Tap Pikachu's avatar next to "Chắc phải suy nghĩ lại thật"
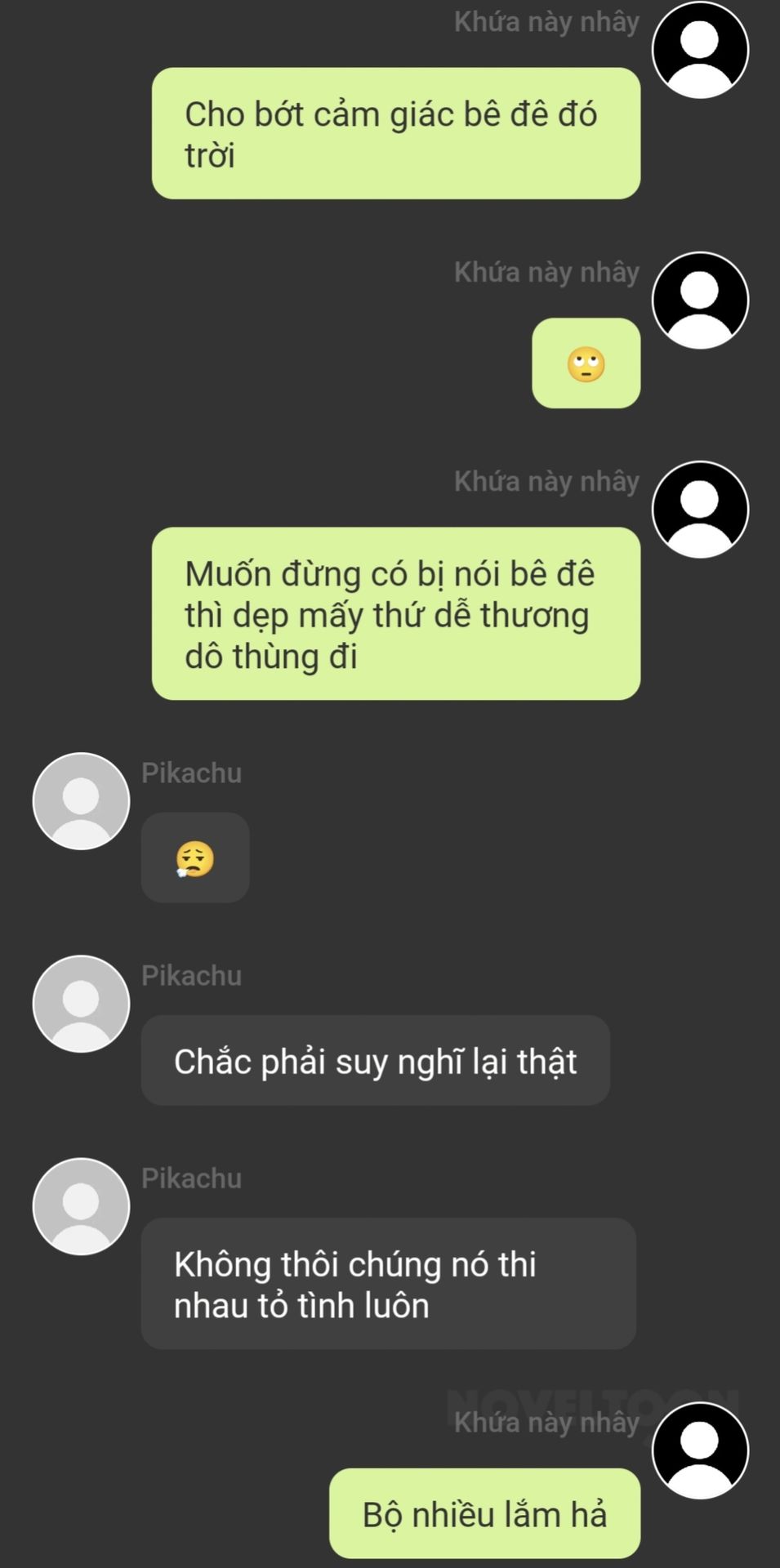Image resolution: width=780 pixels, height=1568 pixels. click(x=81, y=1004)
